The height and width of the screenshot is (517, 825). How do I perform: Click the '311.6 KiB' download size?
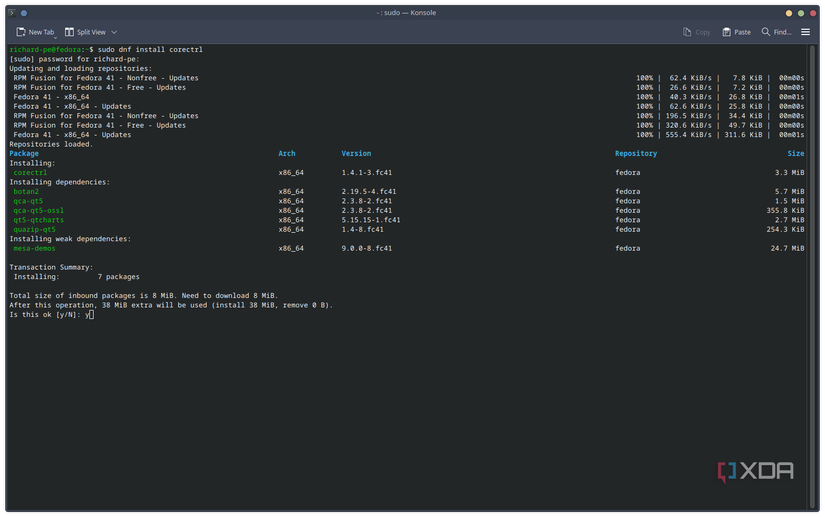743,135
